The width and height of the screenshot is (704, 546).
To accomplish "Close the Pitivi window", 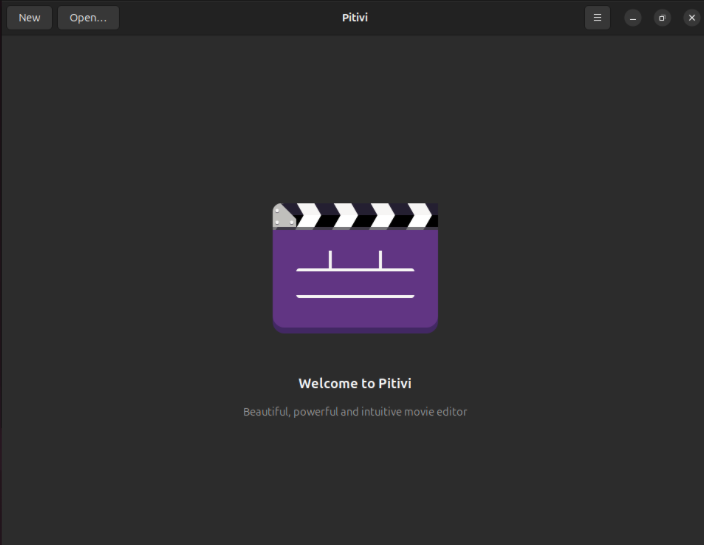I will [691, 18].
